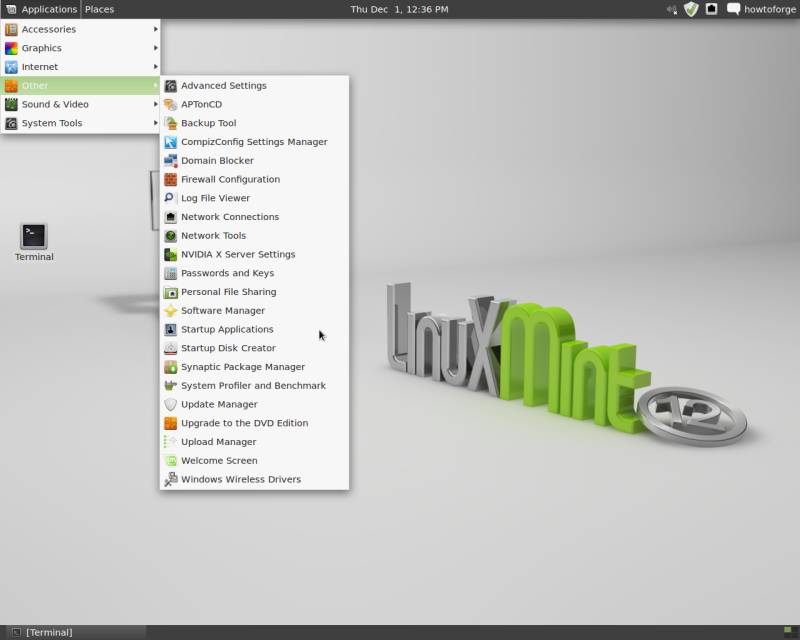Click the Upgrade to DVD Edition icon
This screenshot has width=800, height=640.
pos(170,423)
